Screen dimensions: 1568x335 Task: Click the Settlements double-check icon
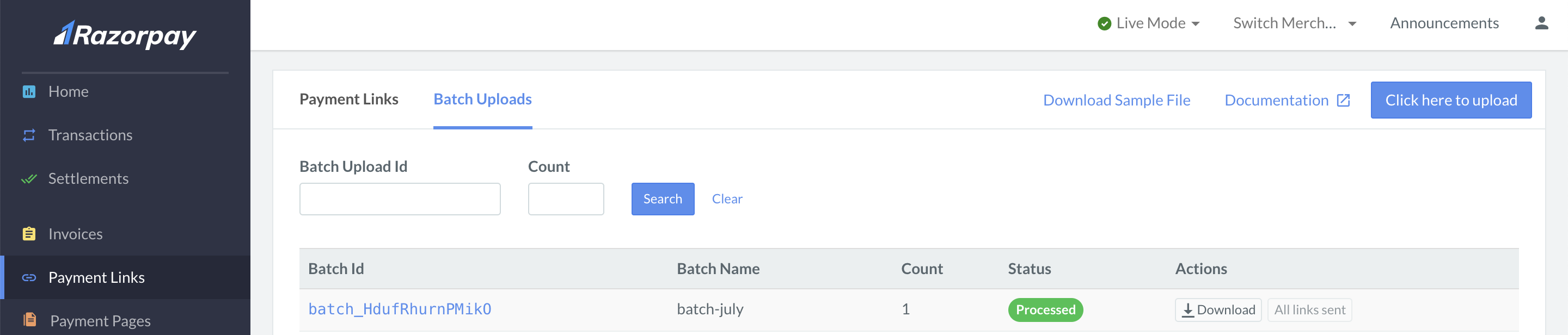29,179
